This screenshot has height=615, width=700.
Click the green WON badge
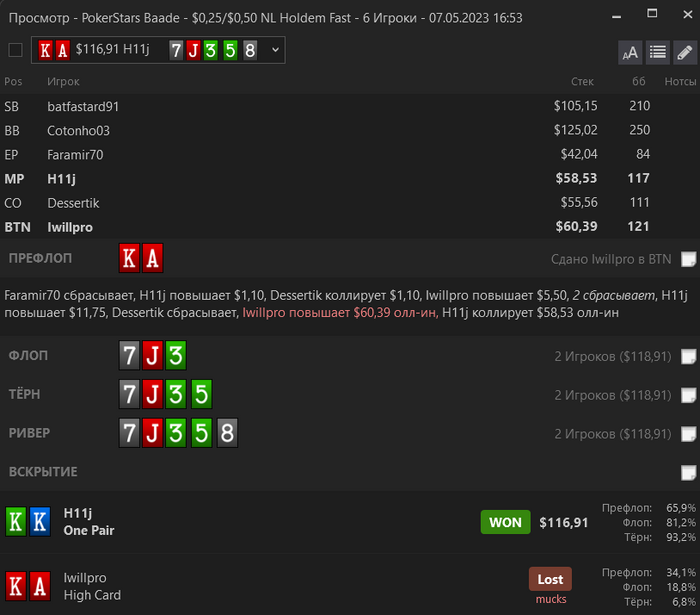pos(505,522)
